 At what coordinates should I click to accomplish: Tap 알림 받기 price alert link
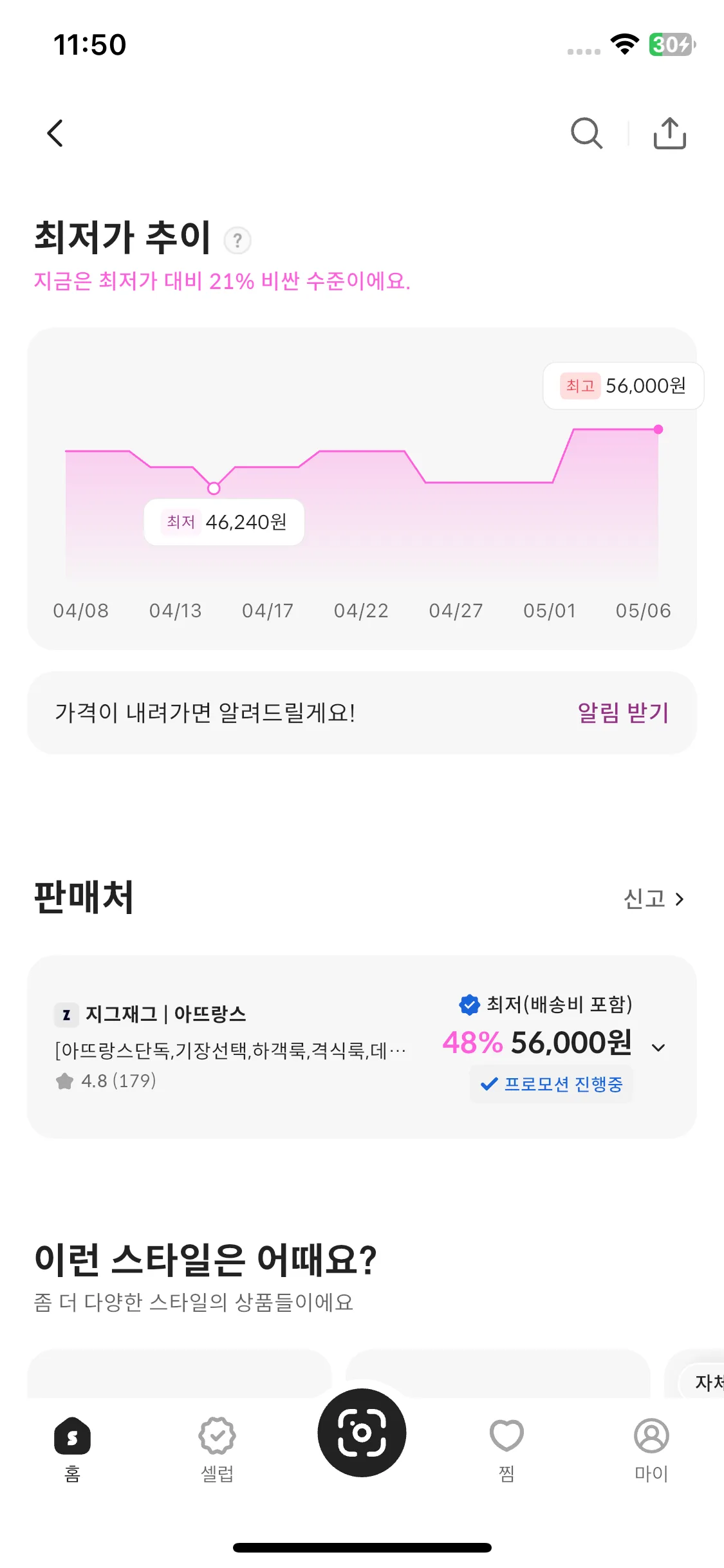tap(623, 713)
